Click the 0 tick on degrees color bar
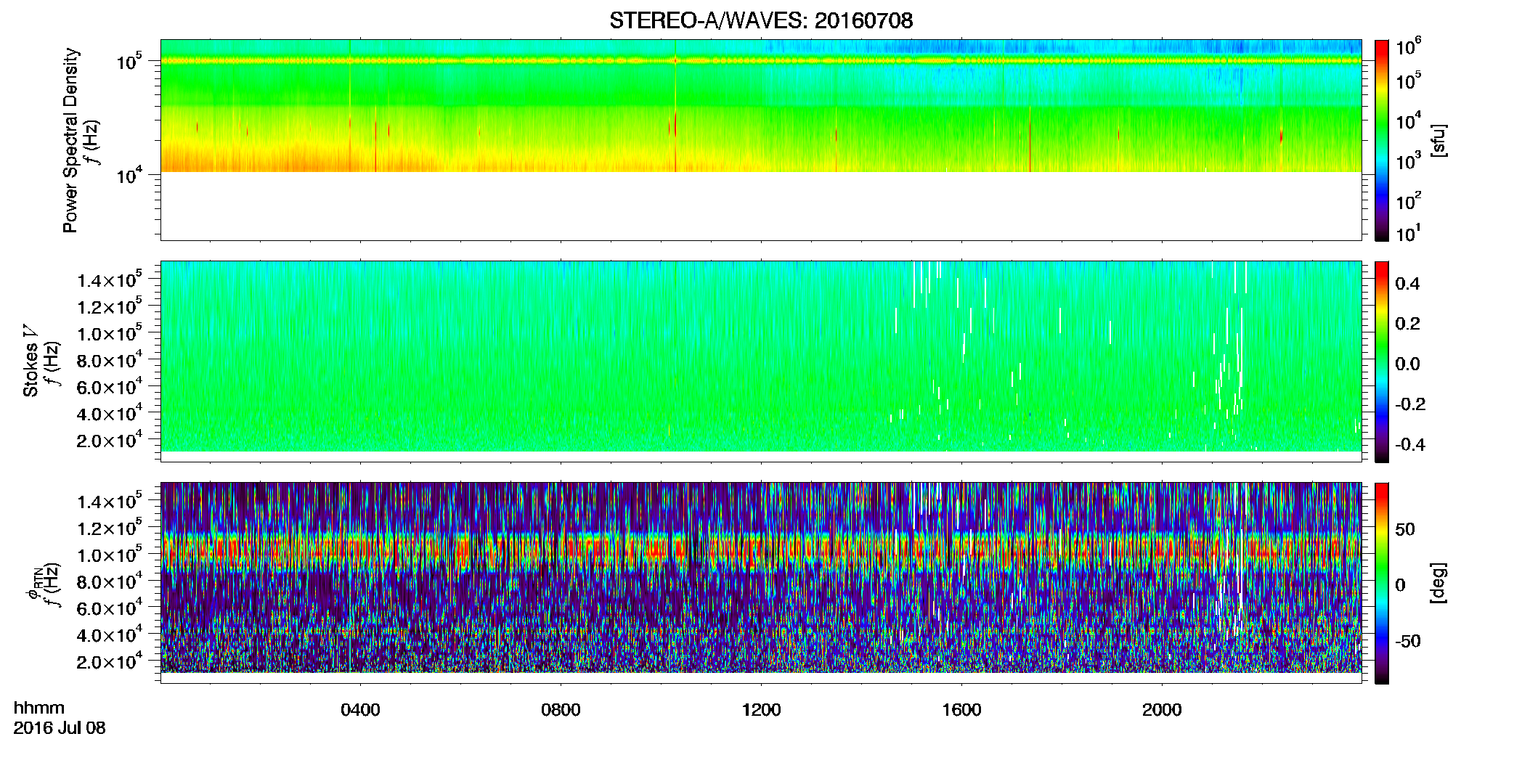Image resolution: width=1522 pixels, height=784 pixels. click(1400, 584)
